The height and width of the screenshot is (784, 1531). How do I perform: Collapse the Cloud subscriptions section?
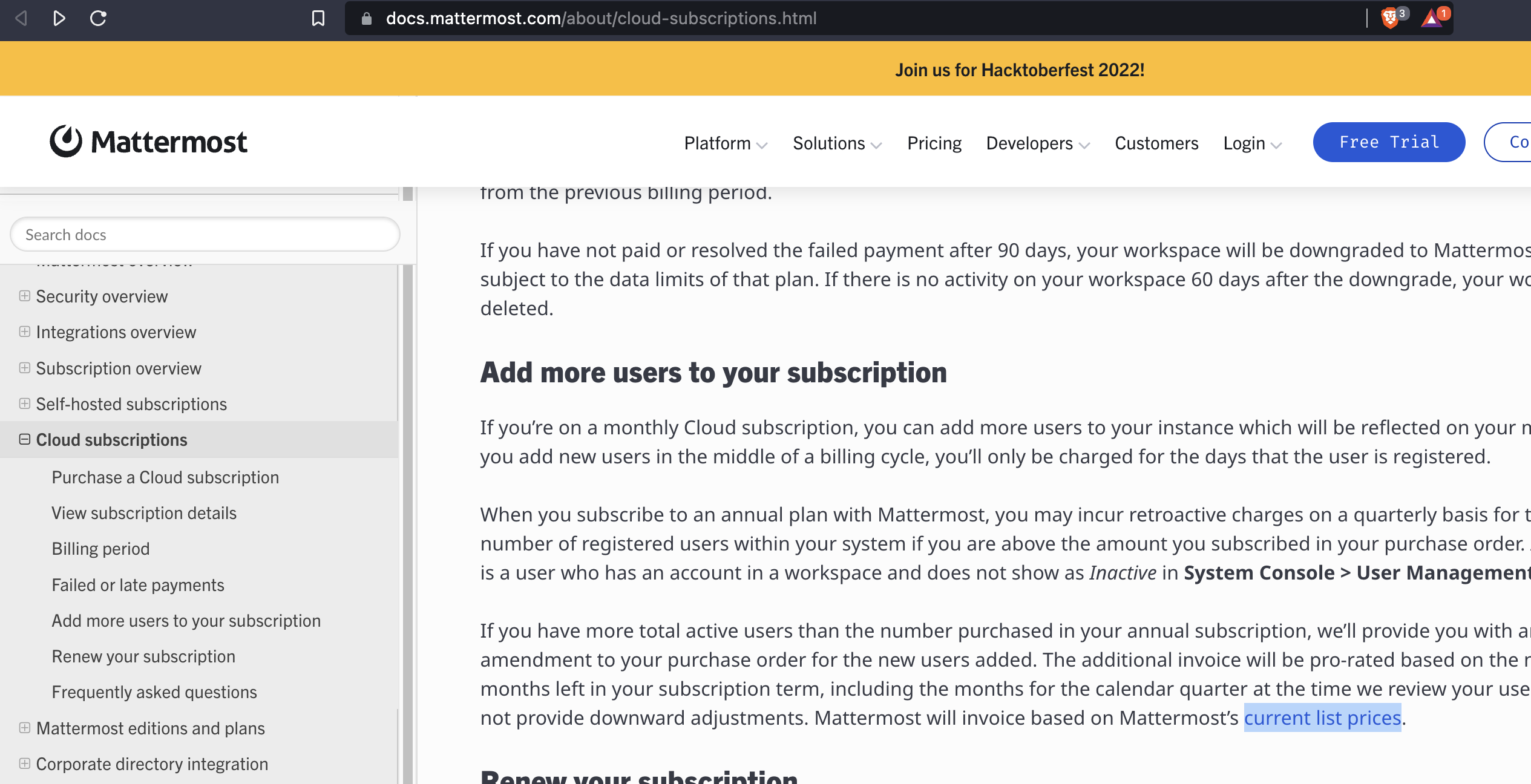24,440
